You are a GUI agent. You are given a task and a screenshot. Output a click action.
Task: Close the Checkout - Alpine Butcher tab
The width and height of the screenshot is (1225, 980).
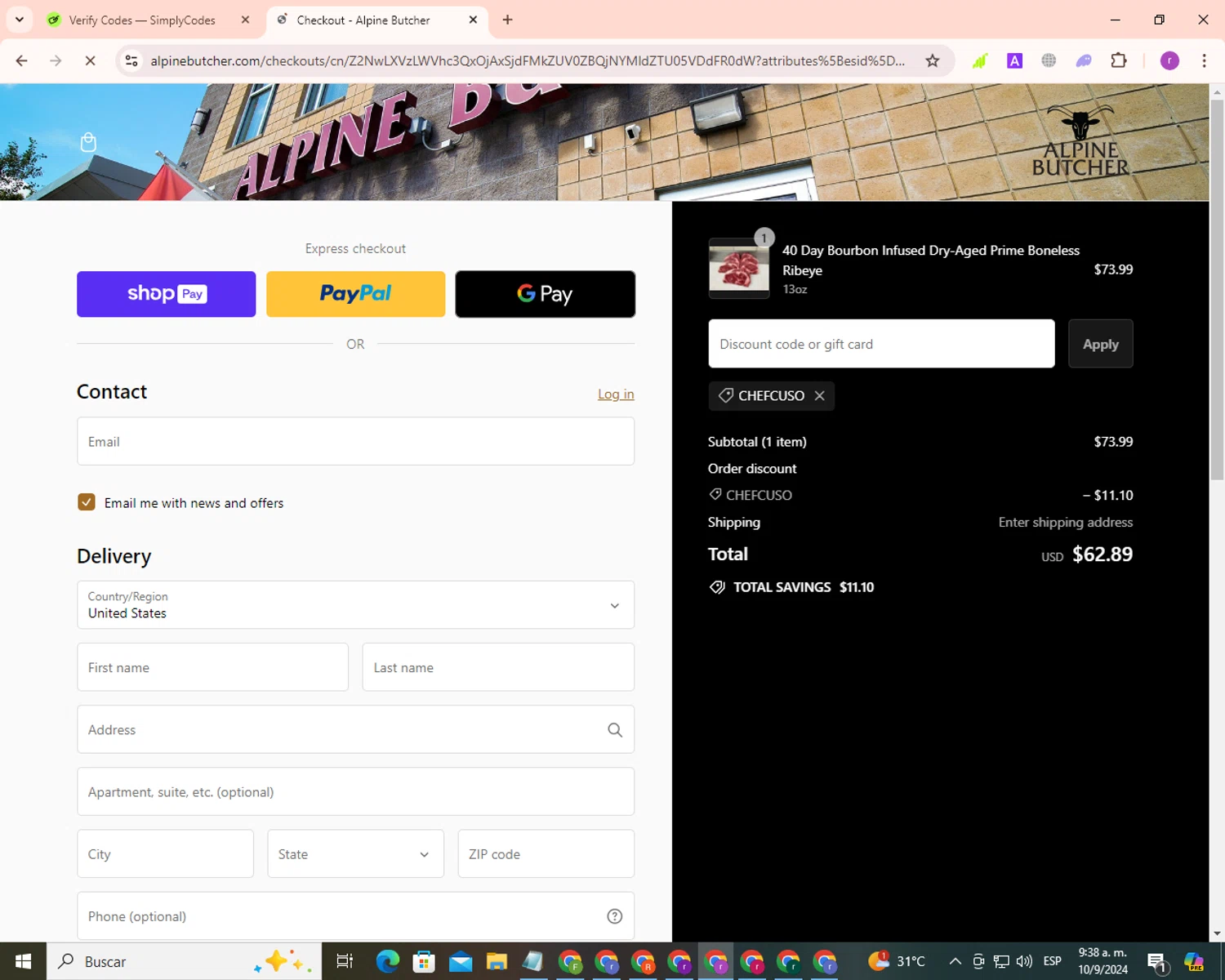pyautogui.click(x=473, y=20)
